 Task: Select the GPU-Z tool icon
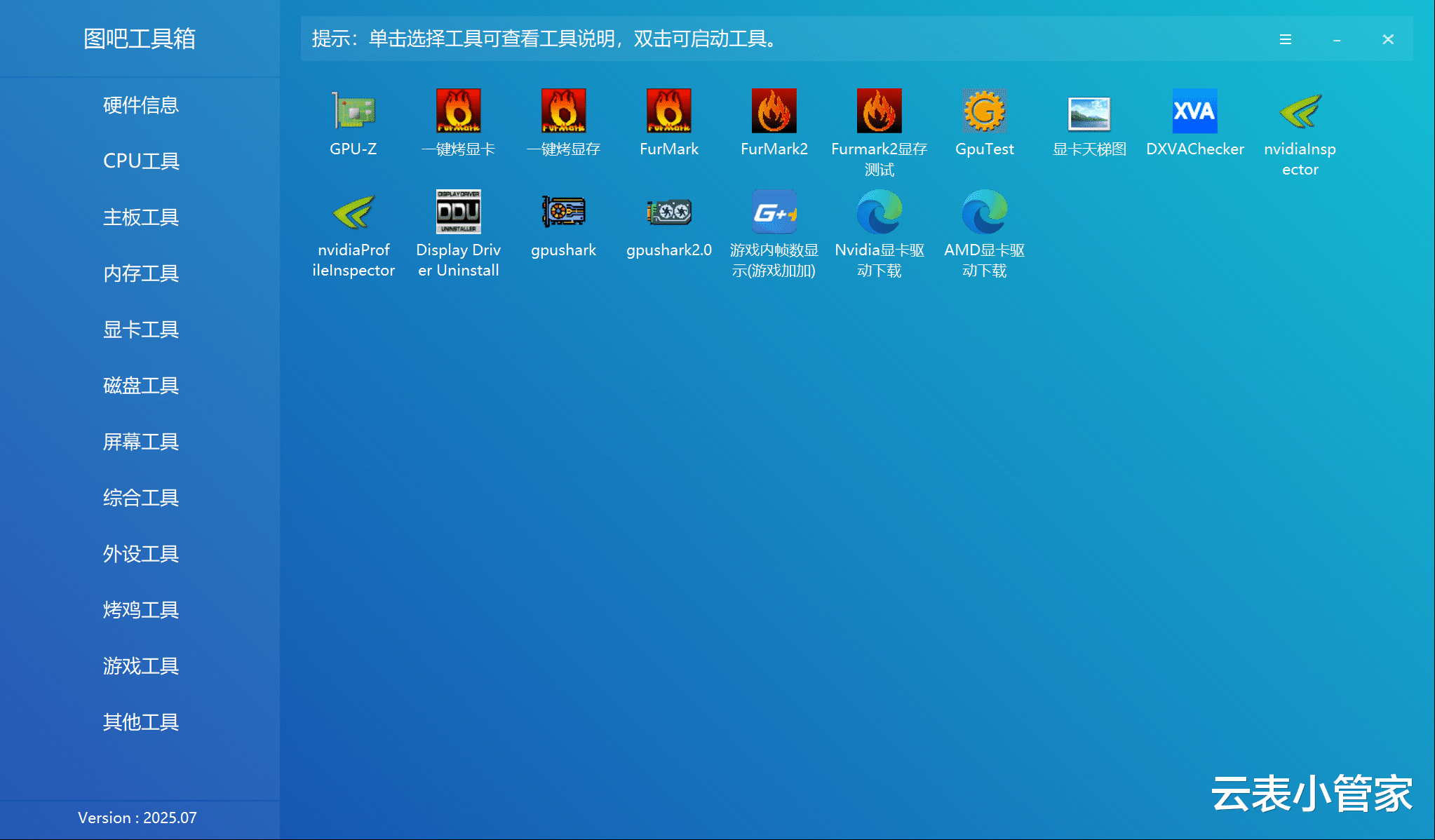353,111
